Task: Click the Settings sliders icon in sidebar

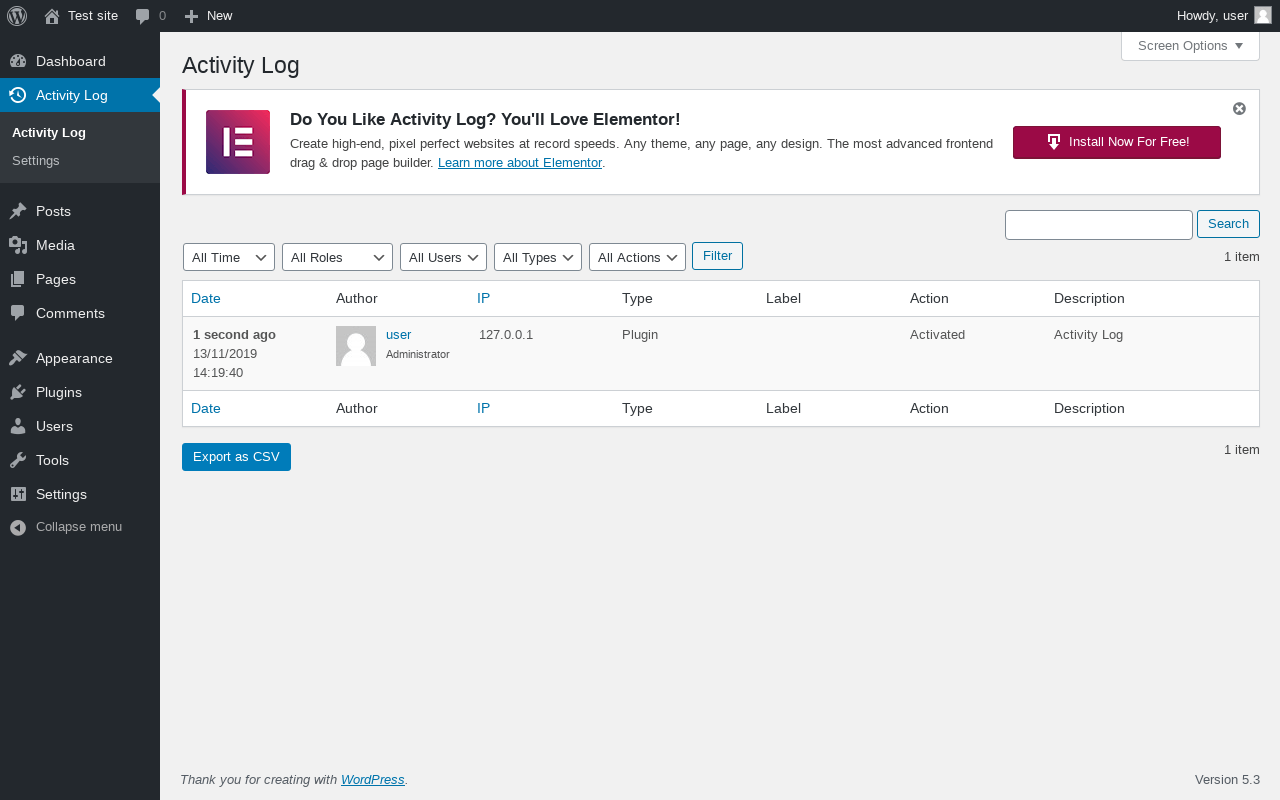Action: point(18,494)
